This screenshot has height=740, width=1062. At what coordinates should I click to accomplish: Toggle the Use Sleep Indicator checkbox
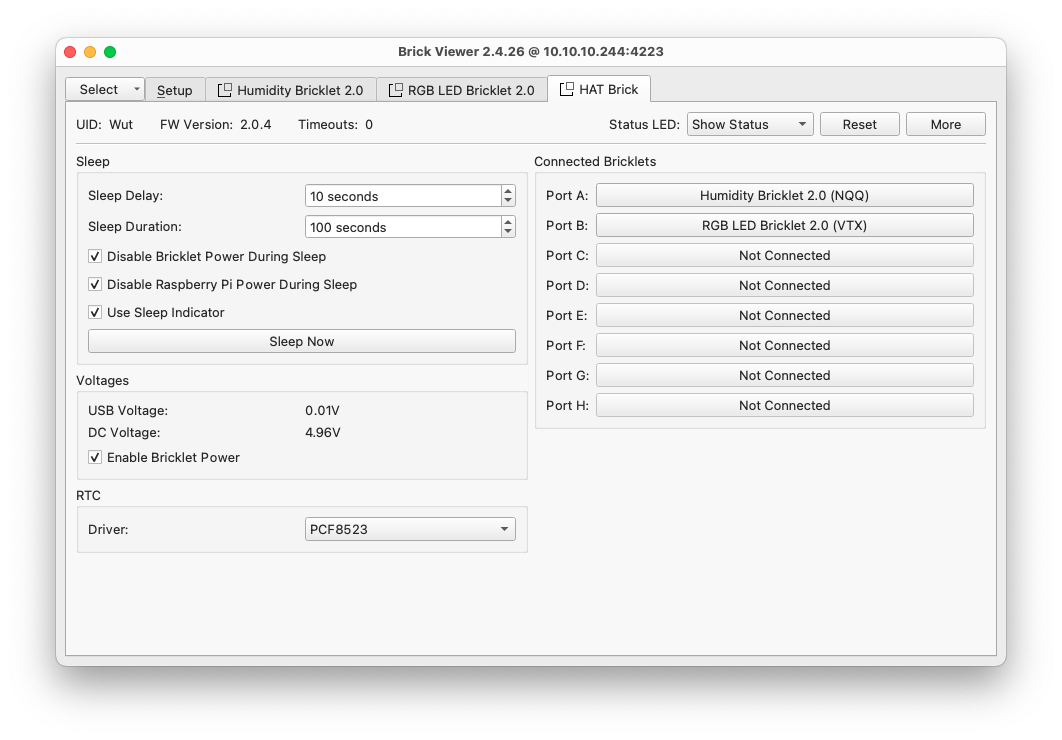pos(96,312)
